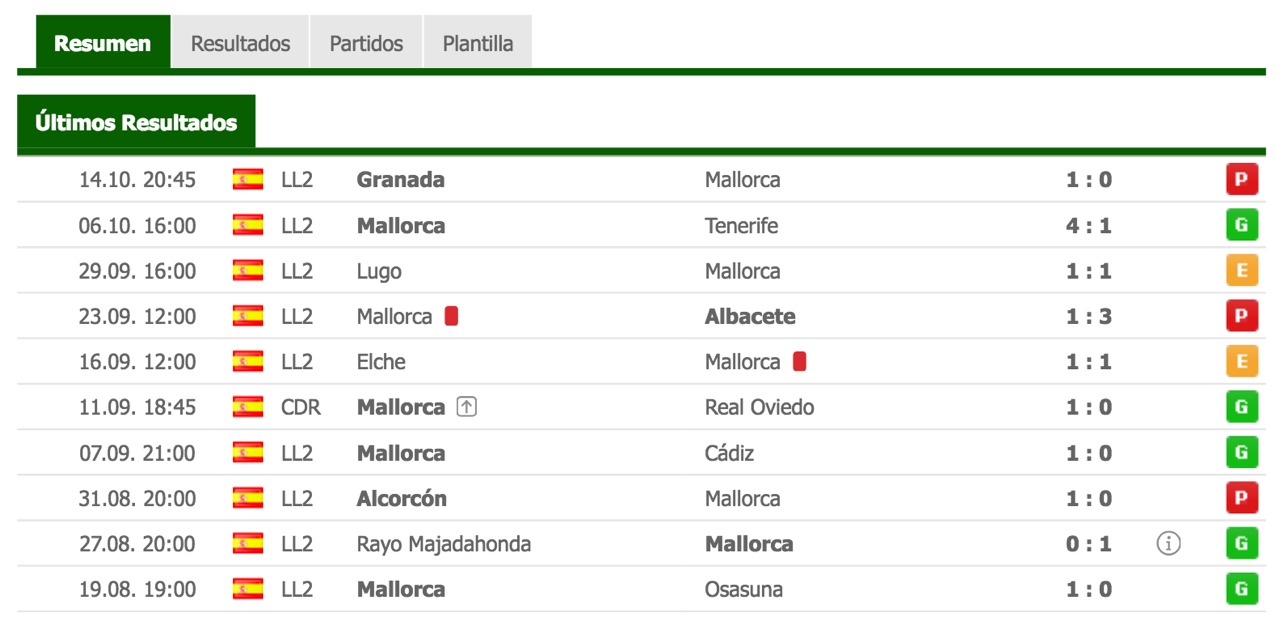Click the orange E badge for Elche match
The width and height of the screenshot is (1280, 622).
coord(1241,361)
